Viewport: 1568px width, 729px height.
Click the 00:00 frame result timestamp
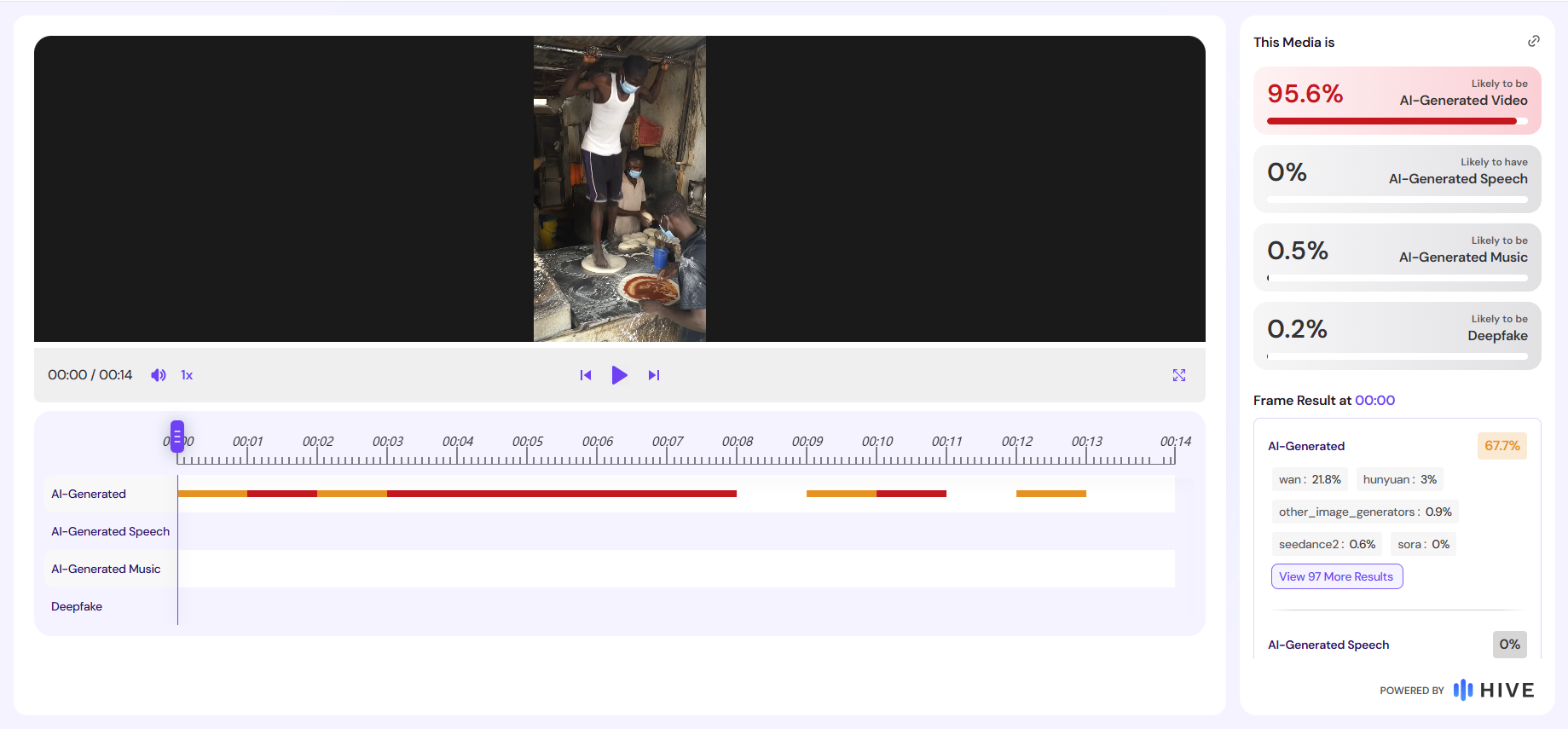coord(1374,401)
